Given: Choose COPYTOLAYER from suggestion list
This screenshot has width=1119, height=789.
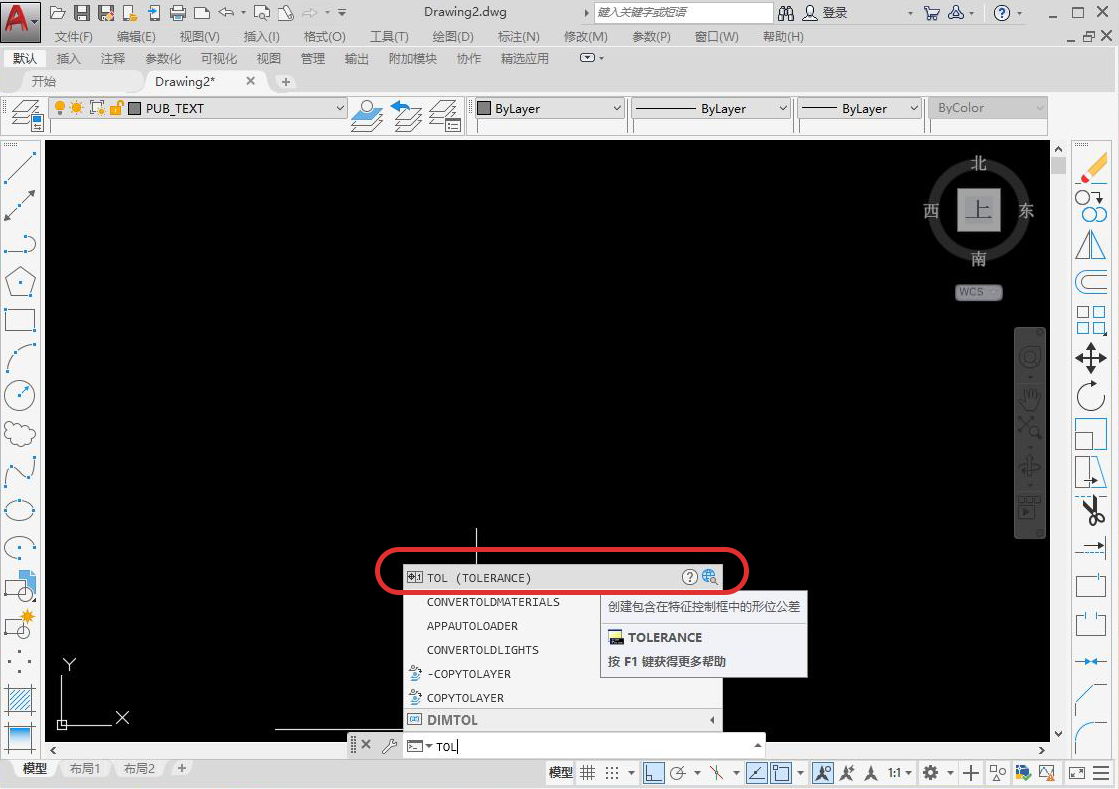Looking at the screenshot, I should [465, 698].
